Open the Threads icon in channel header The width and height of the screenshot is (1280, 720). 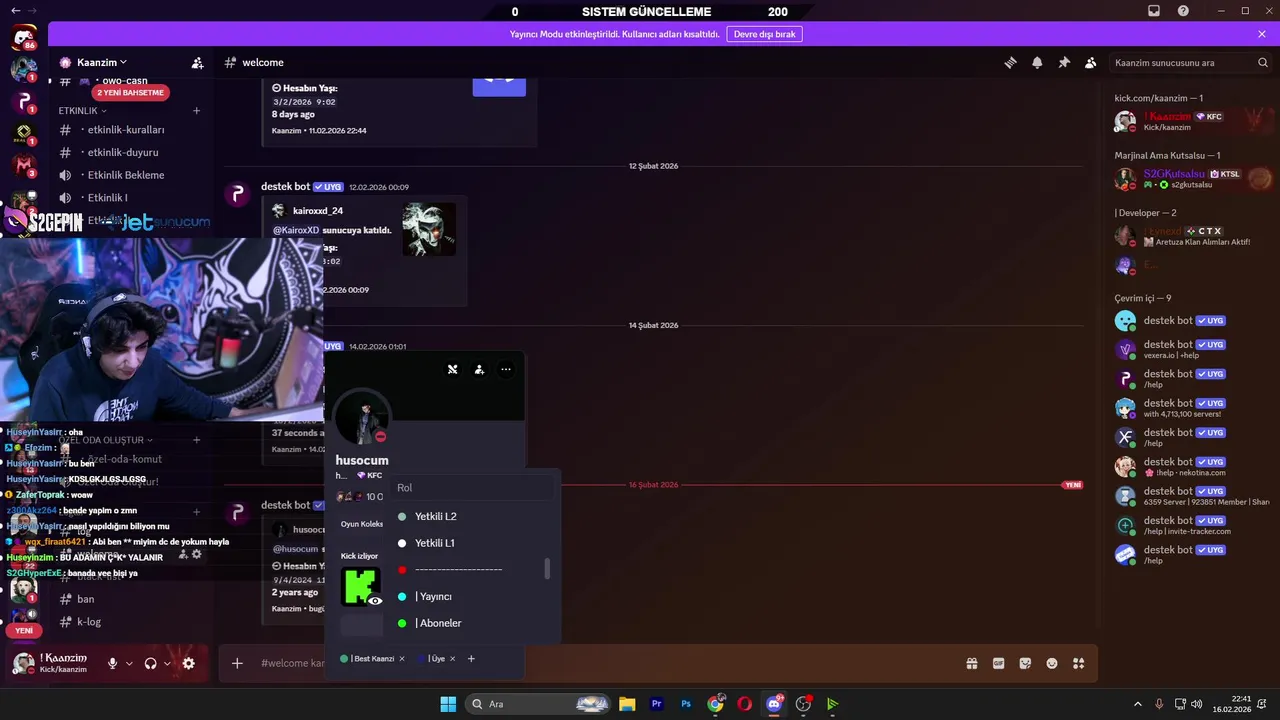coord(1010,62)
